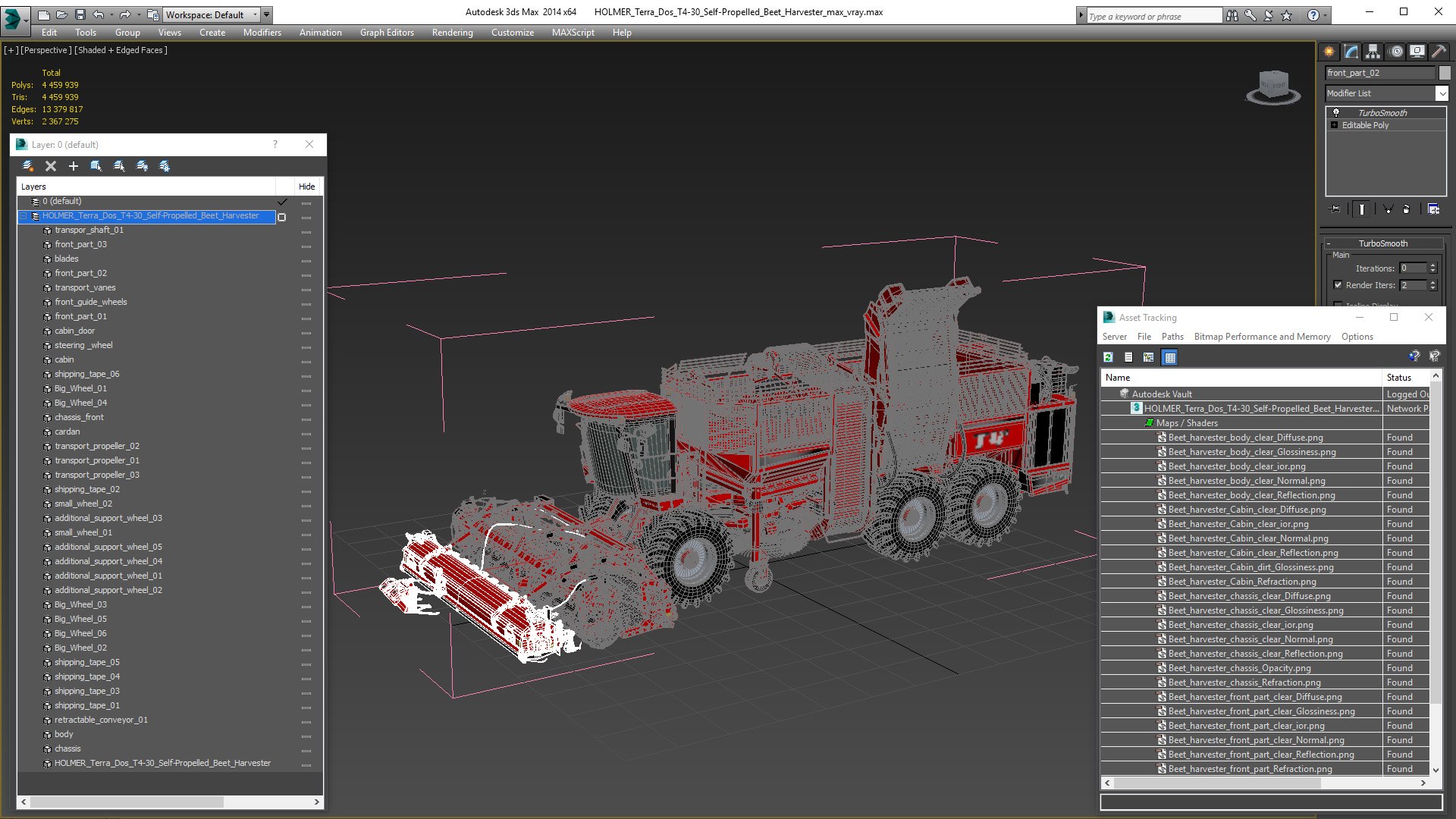This screenshot has width=1456, height=819.
Task: Toggle Show End Result icon
Action: click(1362, 209)
